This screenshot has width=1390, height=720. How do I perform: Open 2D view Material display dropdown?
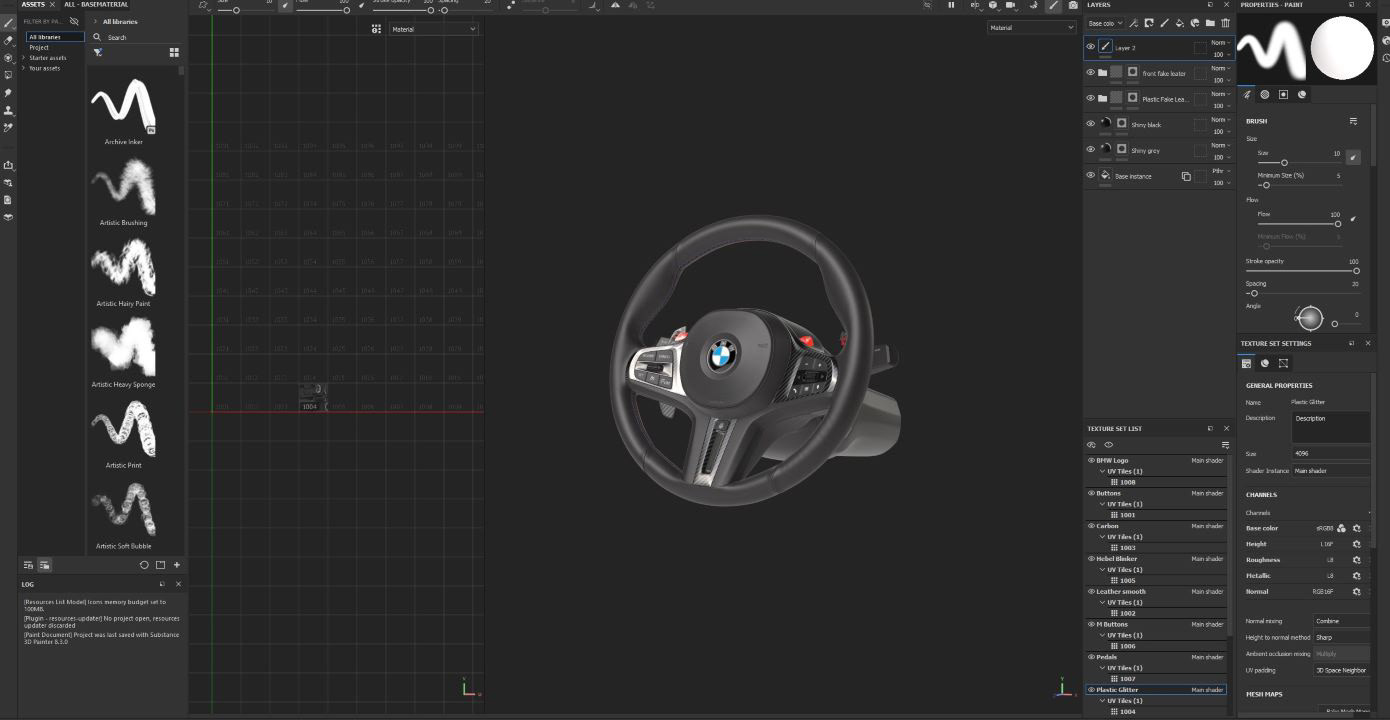[433, 29]
